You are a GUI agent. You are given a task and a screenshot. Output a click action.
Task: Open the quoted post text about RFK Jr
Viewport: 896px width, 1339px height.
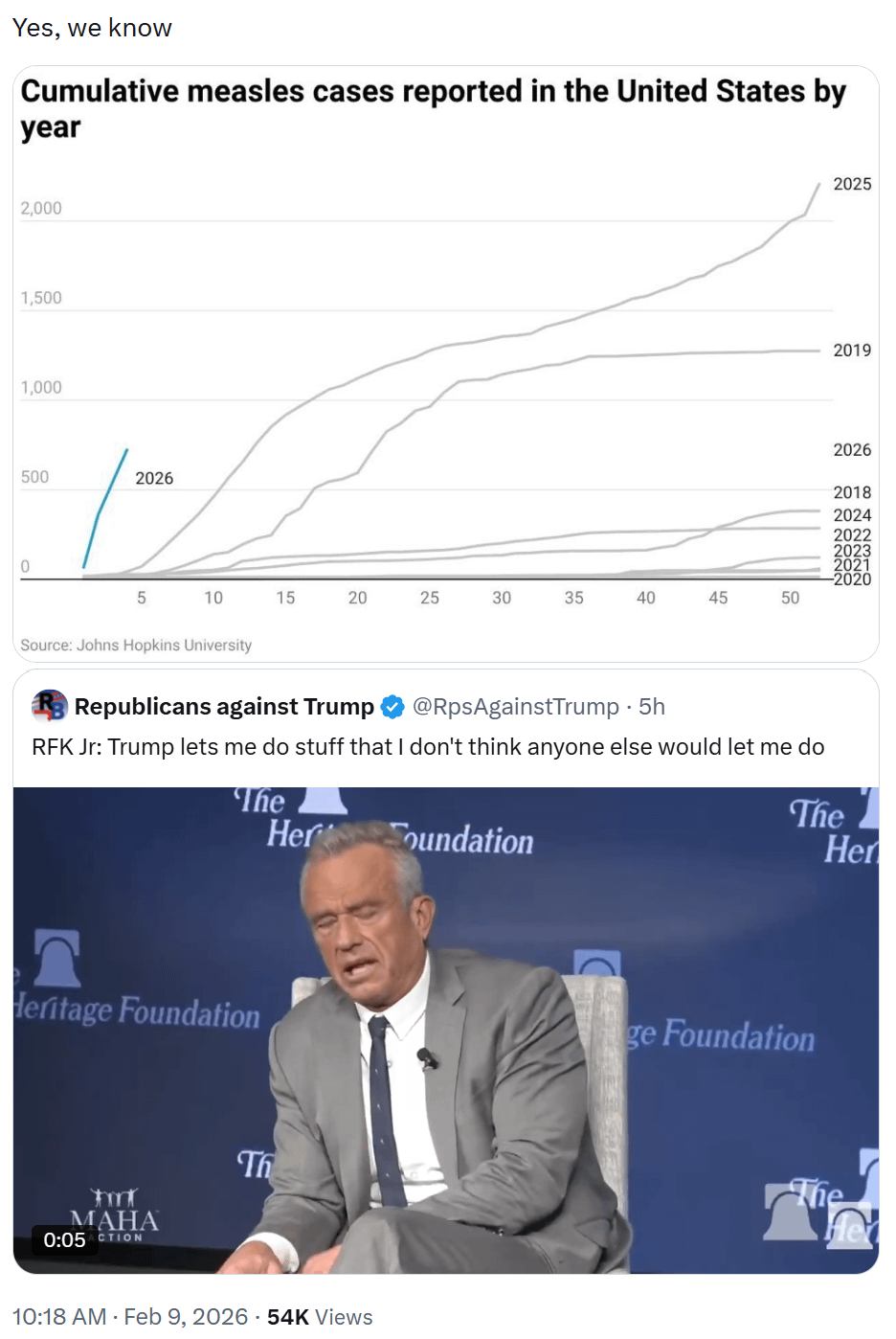[x=428, y=747]
